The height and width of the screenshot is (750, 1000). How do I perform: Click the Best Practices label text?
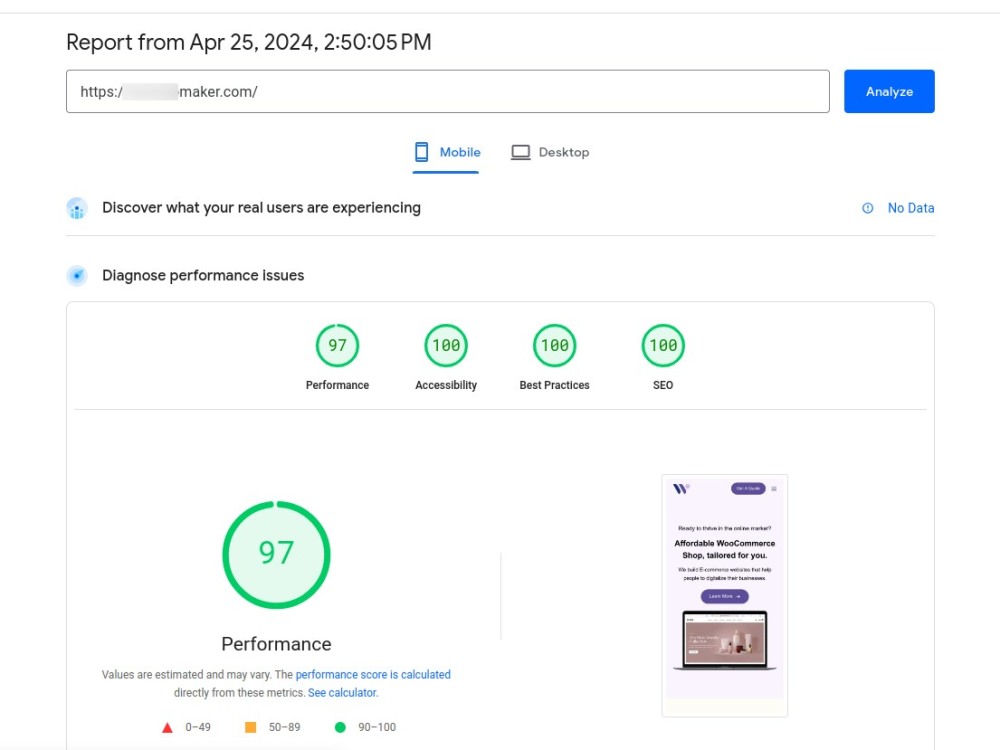(x=554, y=385)
